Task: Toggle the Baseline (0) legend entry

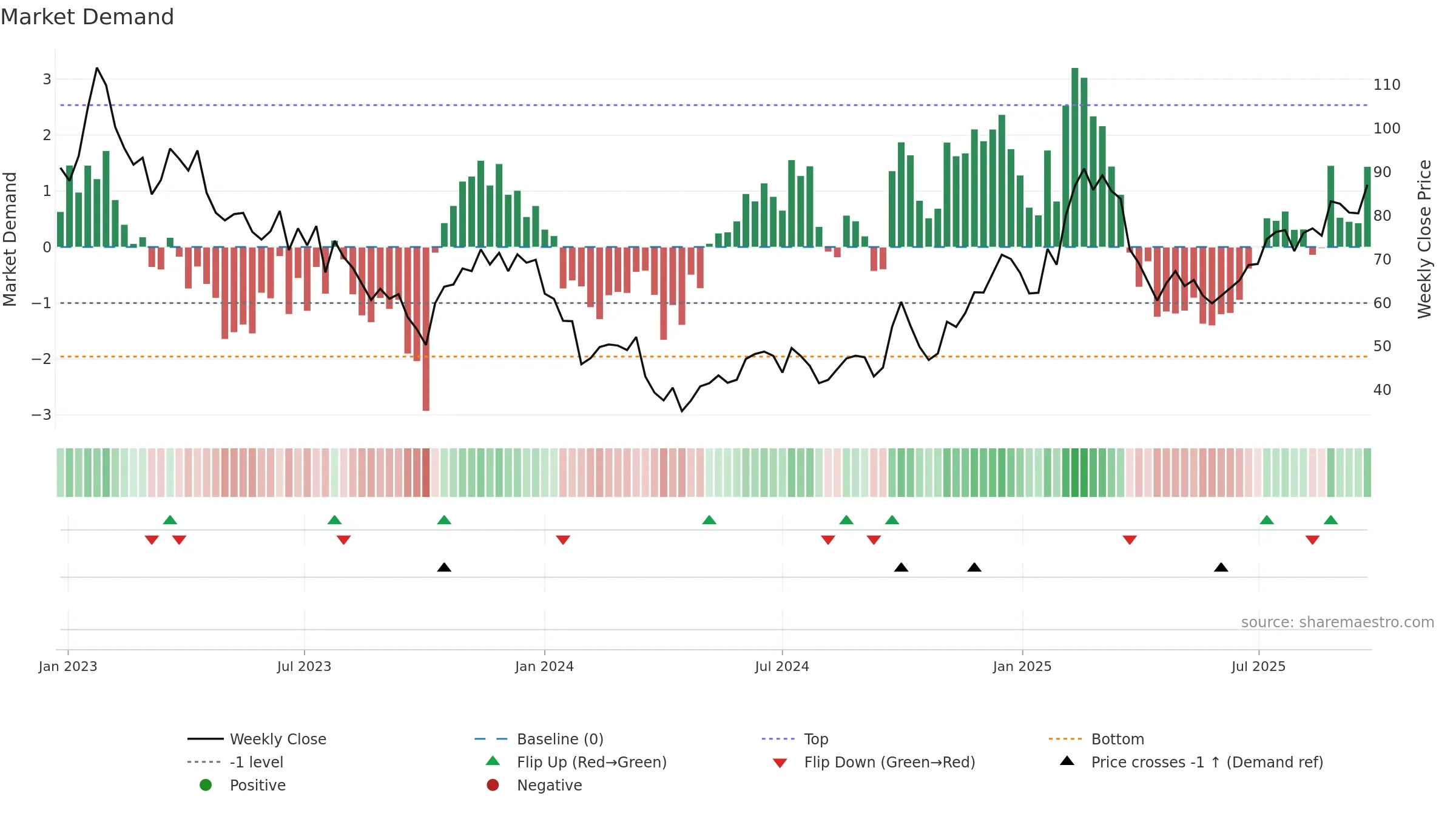Action: pyautogui.click(x=539, y=739)
